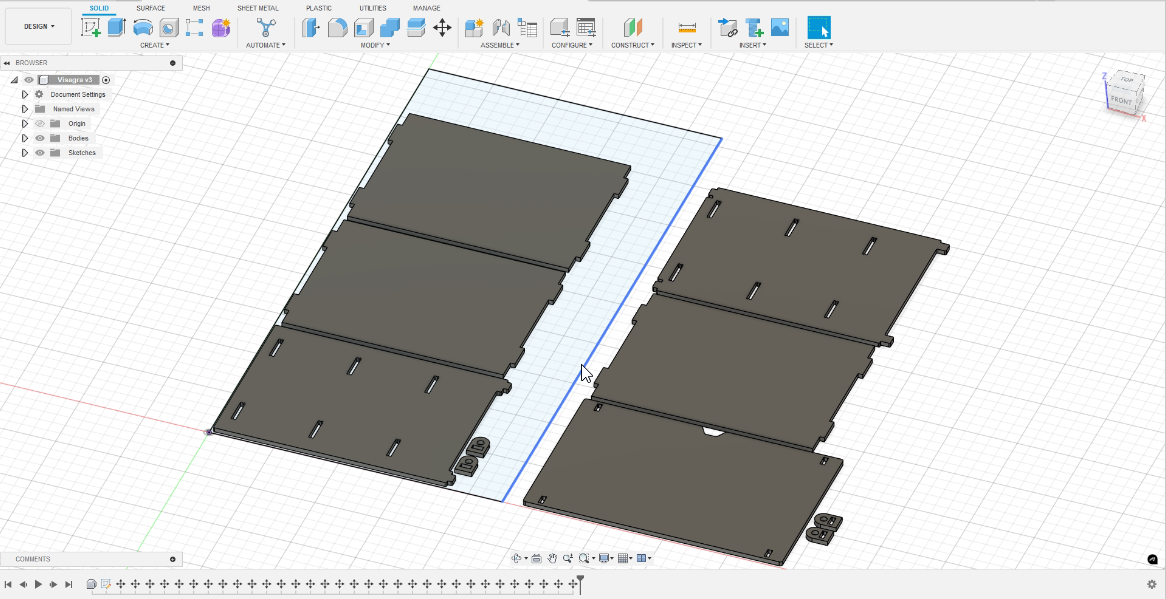Select the Move/Copy tool icon
The height and width of the screenshot is (599, 1166).
pyautogui.click(x=442, y=28)
